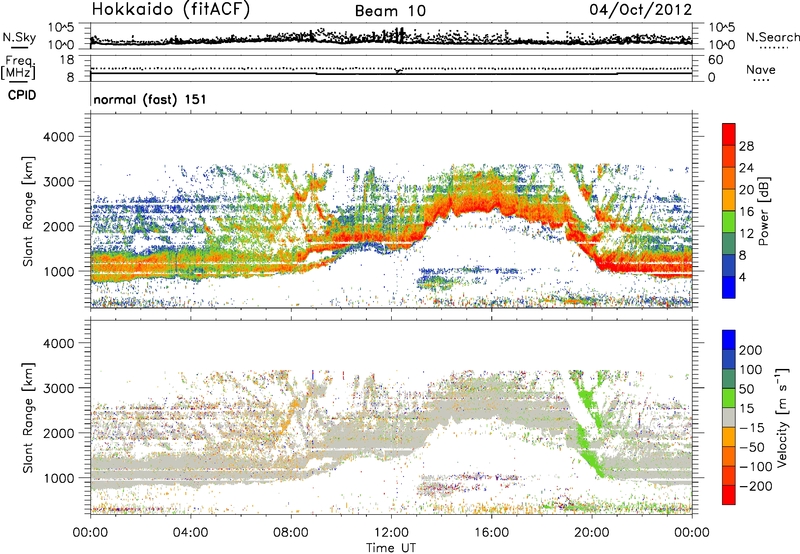Click the '2000' tick on the velocity panel
Screen dimensions: 800x554
(x=58, y=433)
